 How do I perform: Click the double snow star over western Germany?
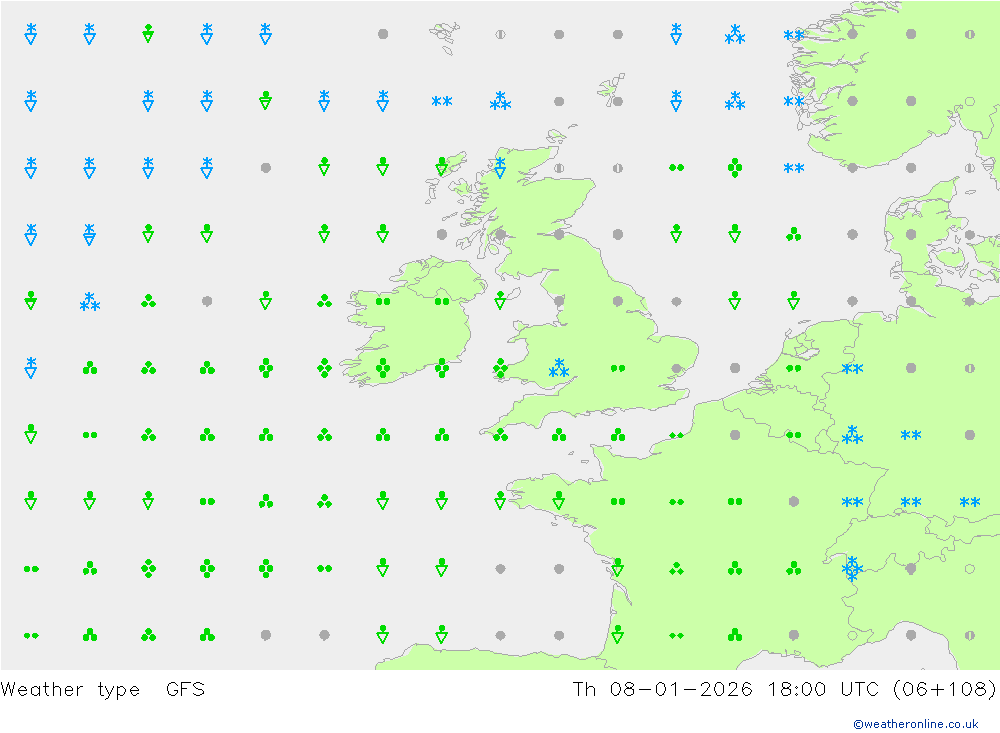click(852, 368)
